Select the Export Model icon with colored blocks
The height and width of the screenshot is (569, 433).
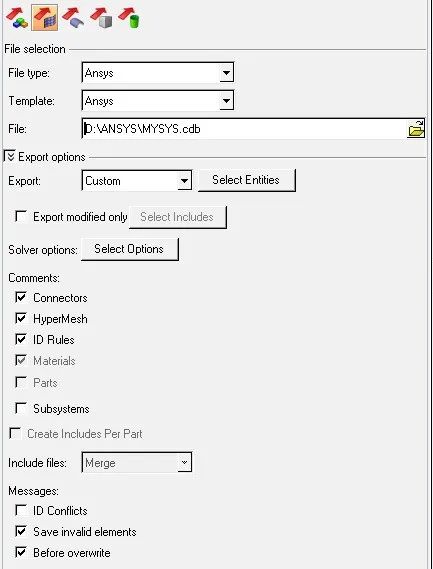[x=17, y=18]
